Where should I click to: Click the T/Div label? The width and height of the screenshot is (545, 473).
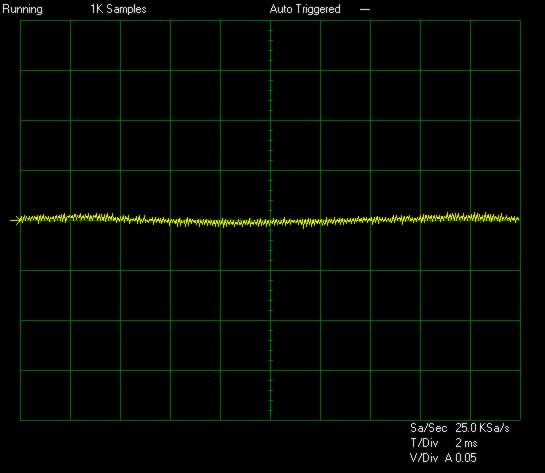tap(424, 443)
